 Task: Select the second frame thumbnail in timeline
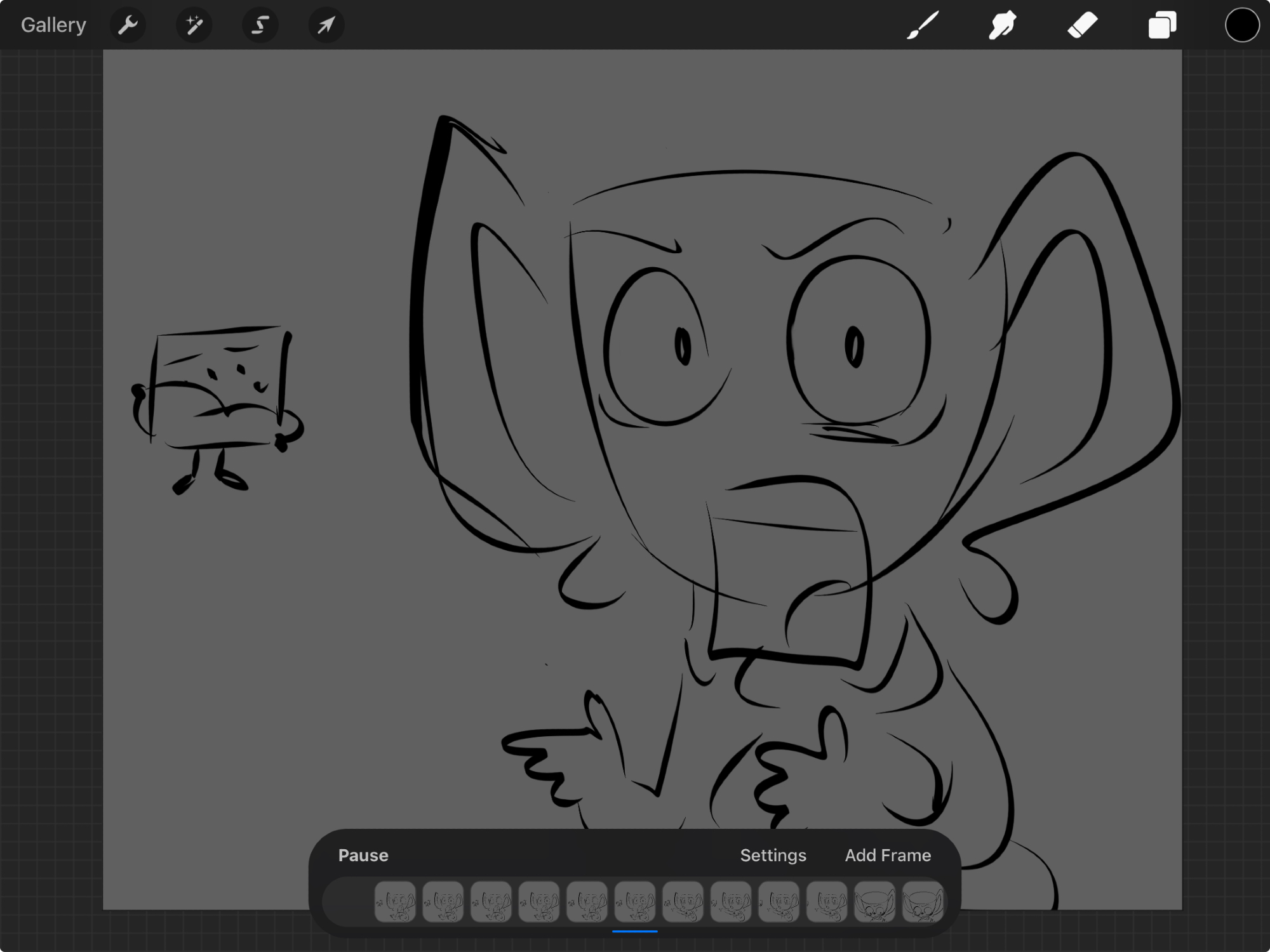443,902
